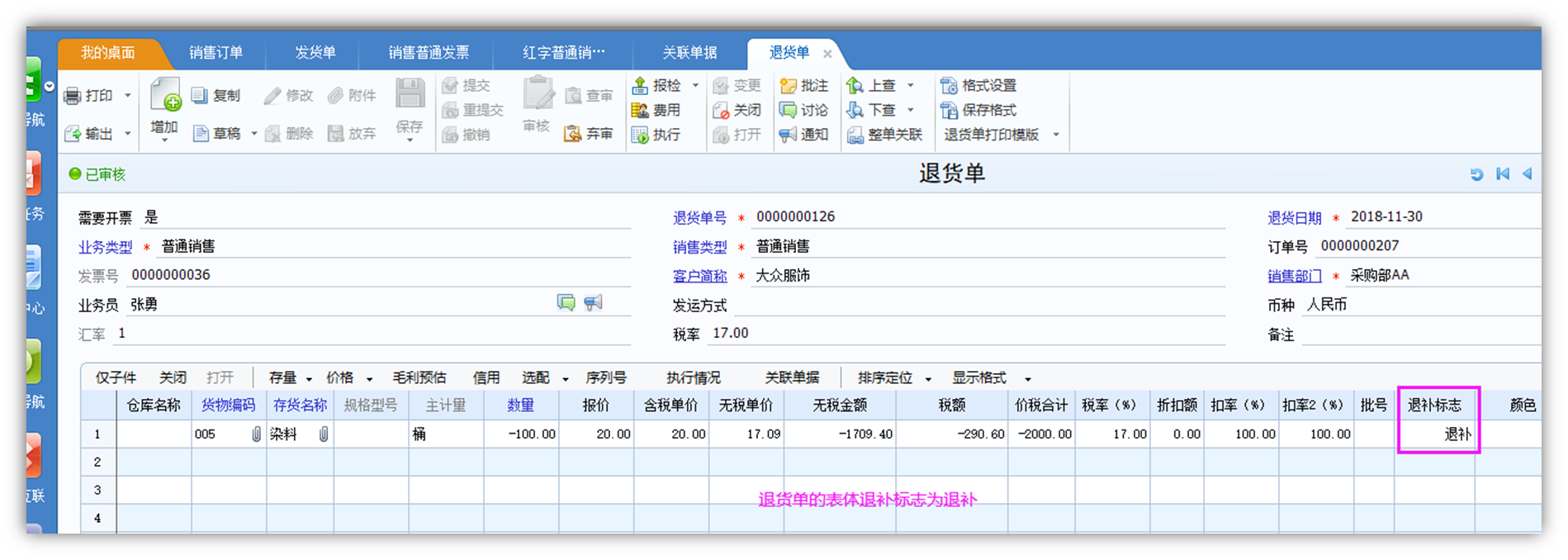
Task: Click the 复制 copy button
Action: (x=216, y=96)
